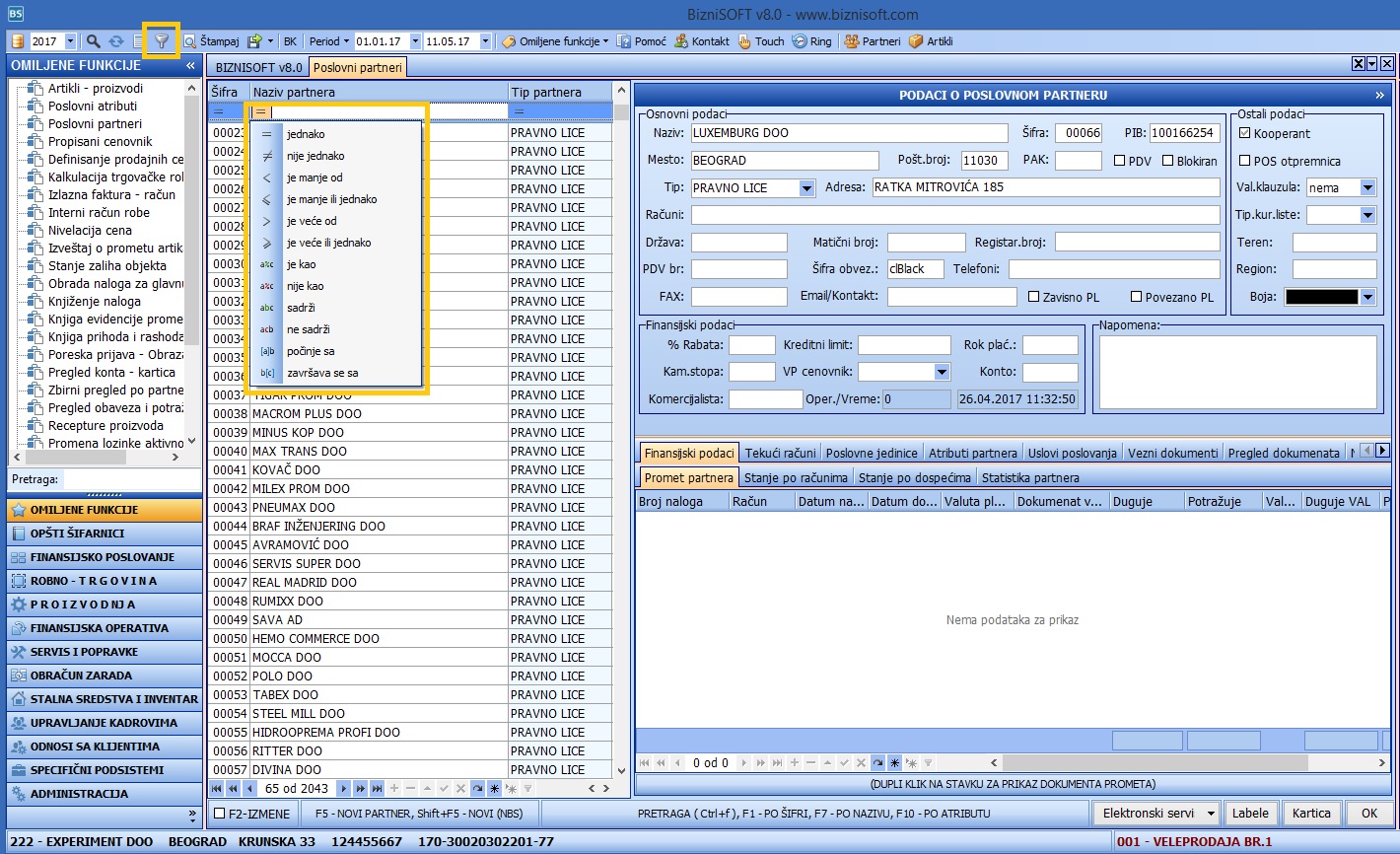Open the year 2017 dropdown
The image size is (1400, 854).
pos(70,41)
